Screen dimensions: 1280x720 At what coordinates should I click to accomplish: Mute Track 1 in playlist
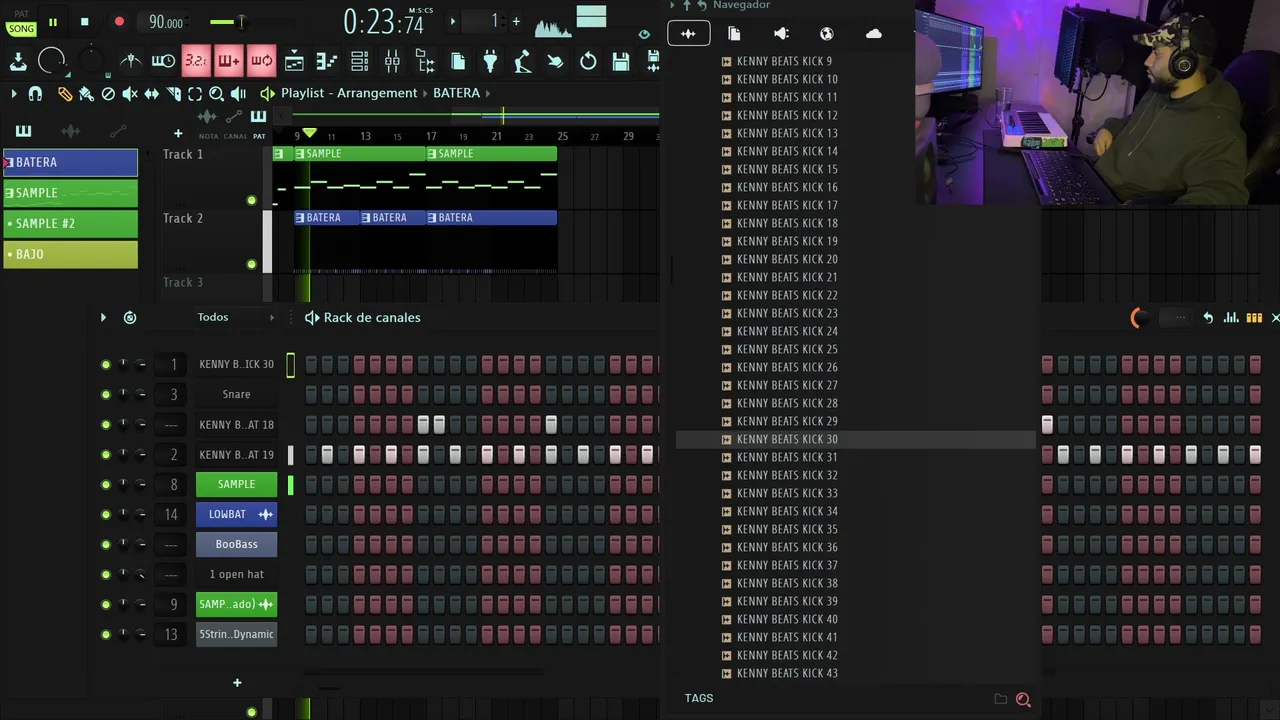click(x=252, y=200)
